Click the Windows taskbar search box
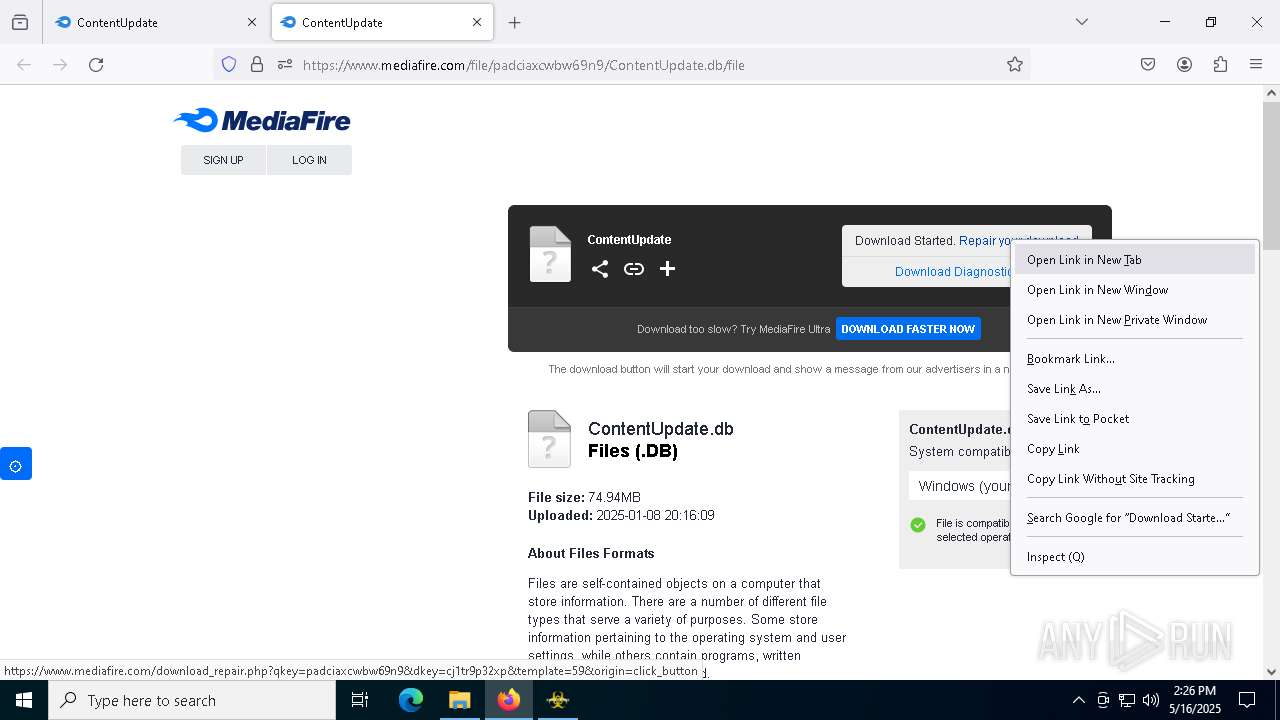 192,700
